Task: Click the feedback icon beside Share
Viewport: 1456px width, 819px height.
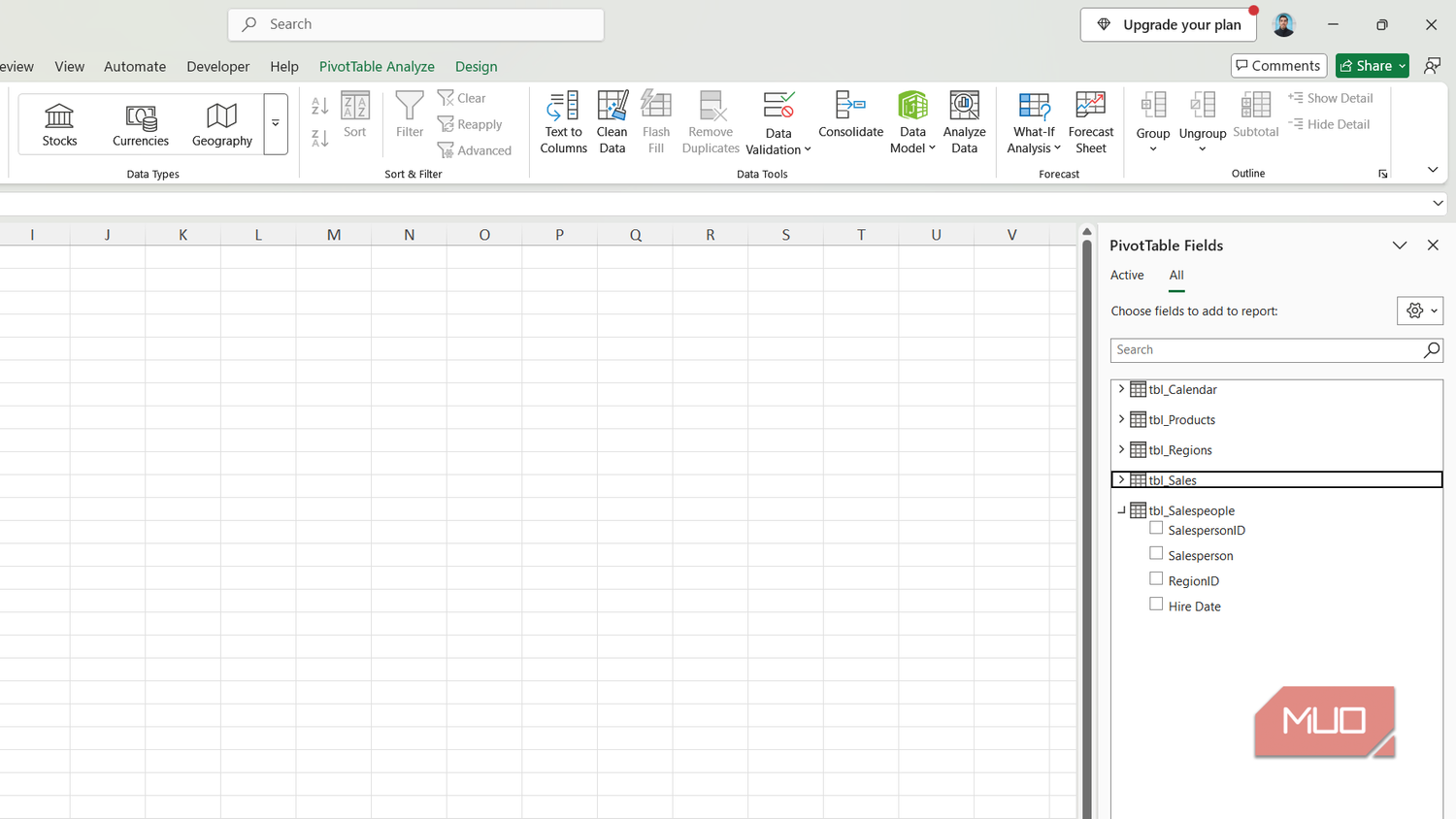Action: [1432, 65]
